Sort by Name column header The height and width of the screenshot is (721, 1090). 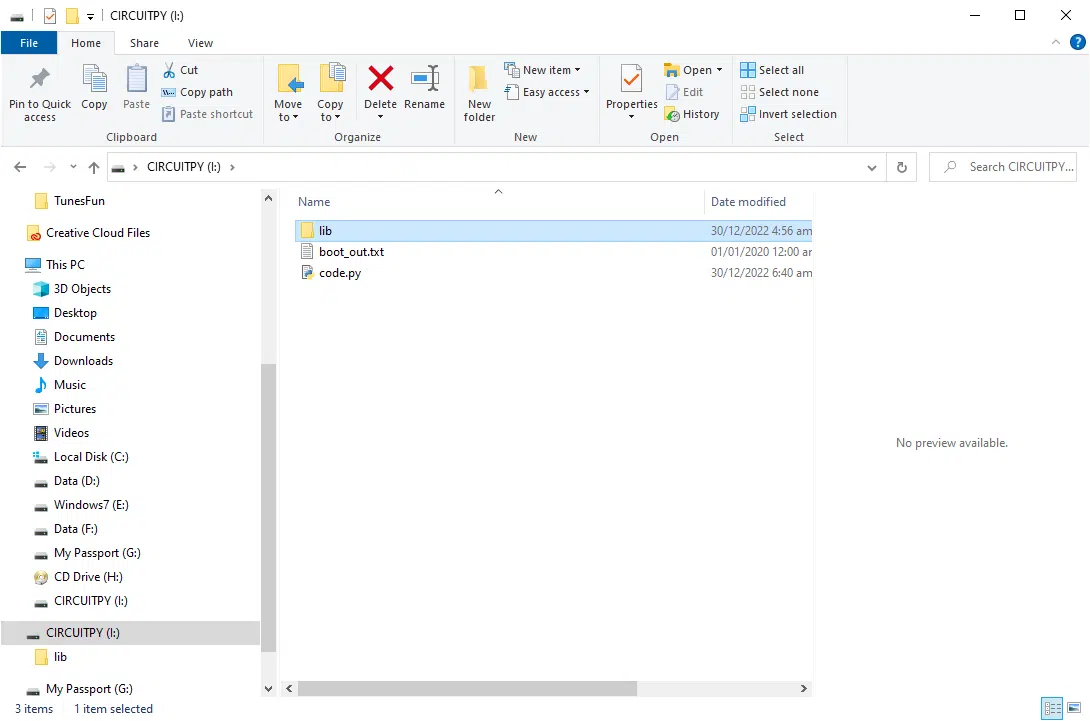pos(314,202)
